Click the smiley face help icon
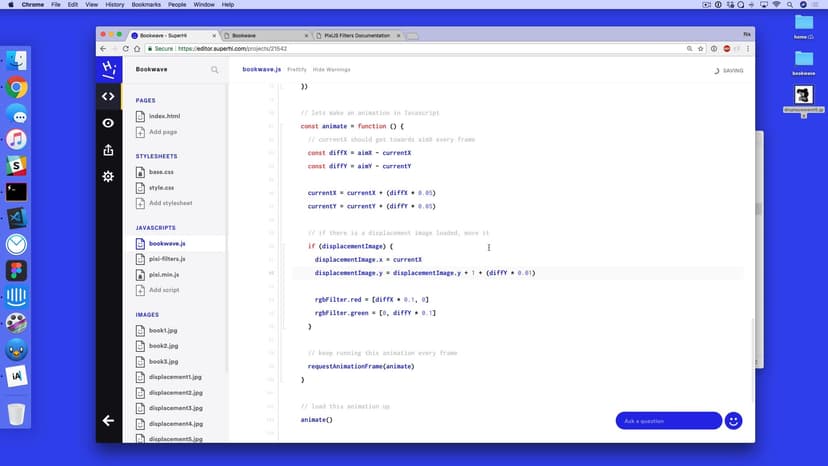The width and height of the screenshot is (828, 466). point(733,421)
